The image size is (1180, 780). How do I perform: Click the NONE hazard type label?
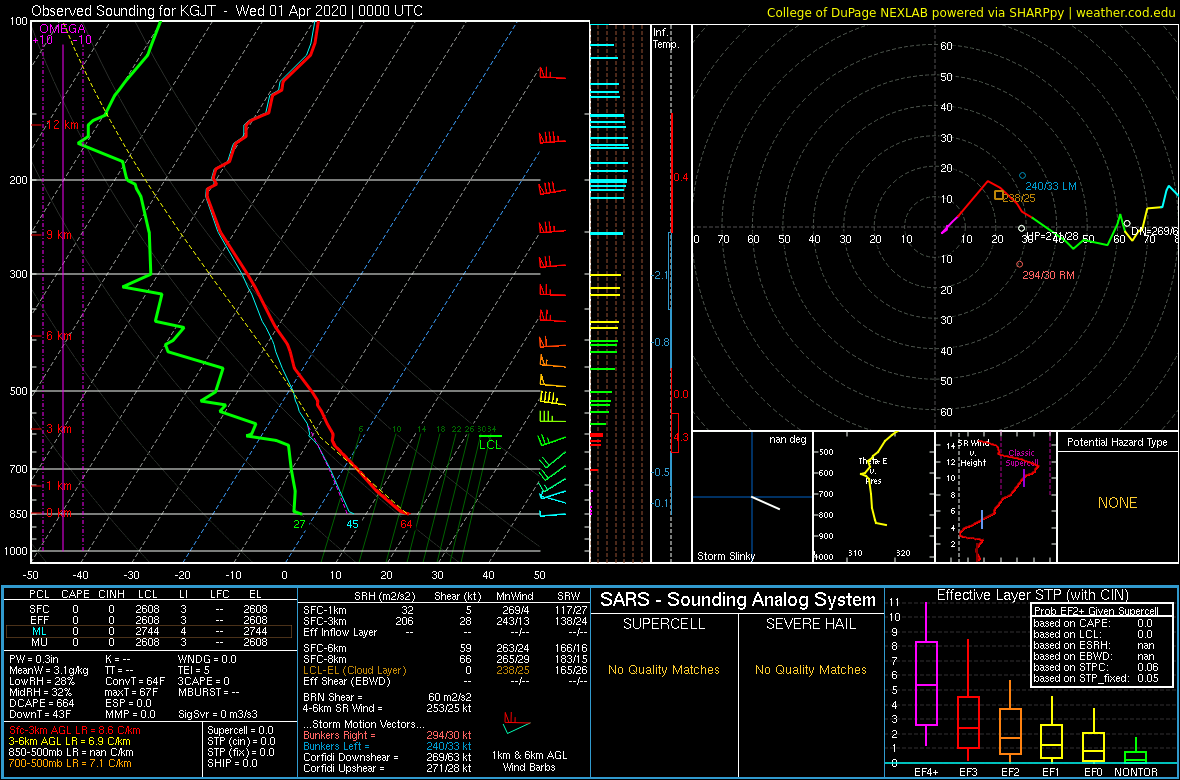pyautogui.click(x=1117, y=503)
